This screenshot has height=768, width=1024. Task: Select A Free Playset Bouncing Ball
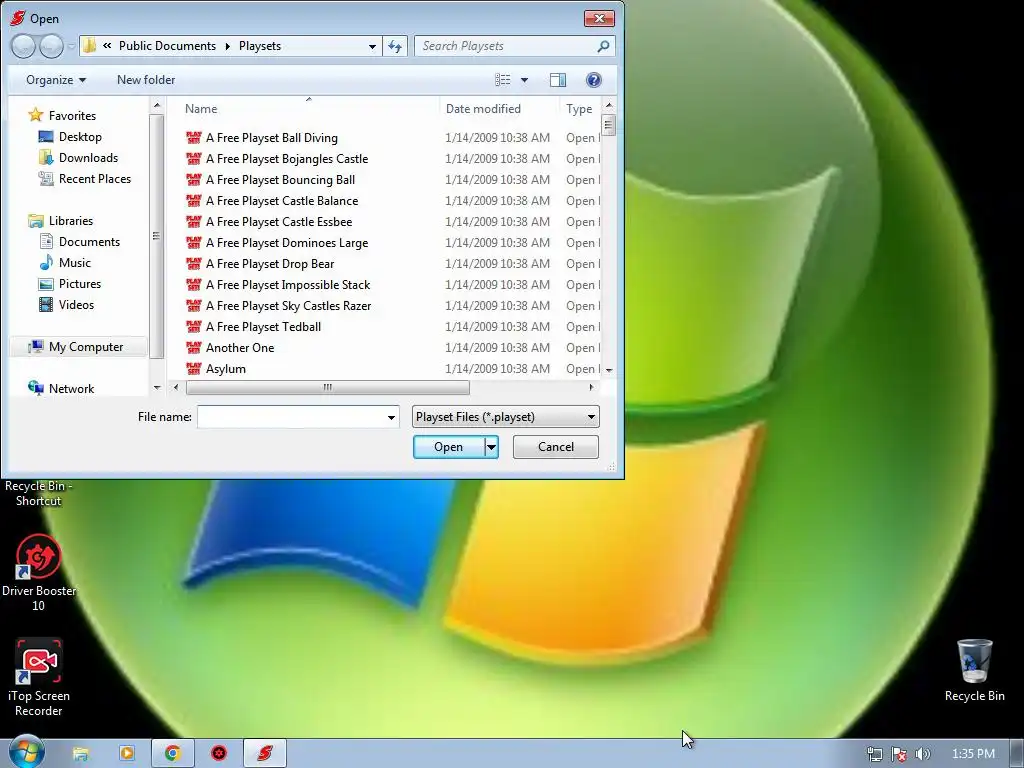click(x=270, y=180)
